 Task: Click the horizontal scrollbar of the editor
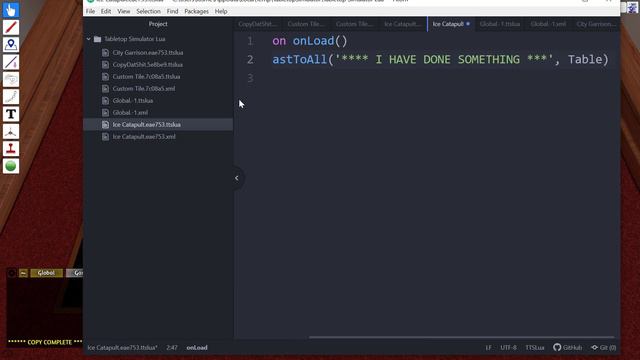pos(461,338)
